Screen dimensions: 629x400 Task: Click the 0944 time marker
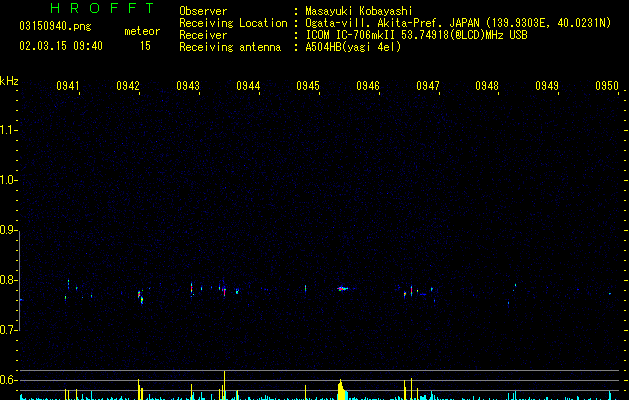(248, 85)
